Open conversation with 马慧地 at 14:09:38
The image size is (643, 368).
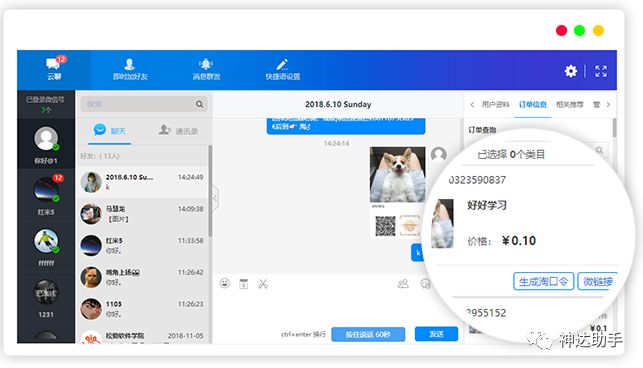142,214
